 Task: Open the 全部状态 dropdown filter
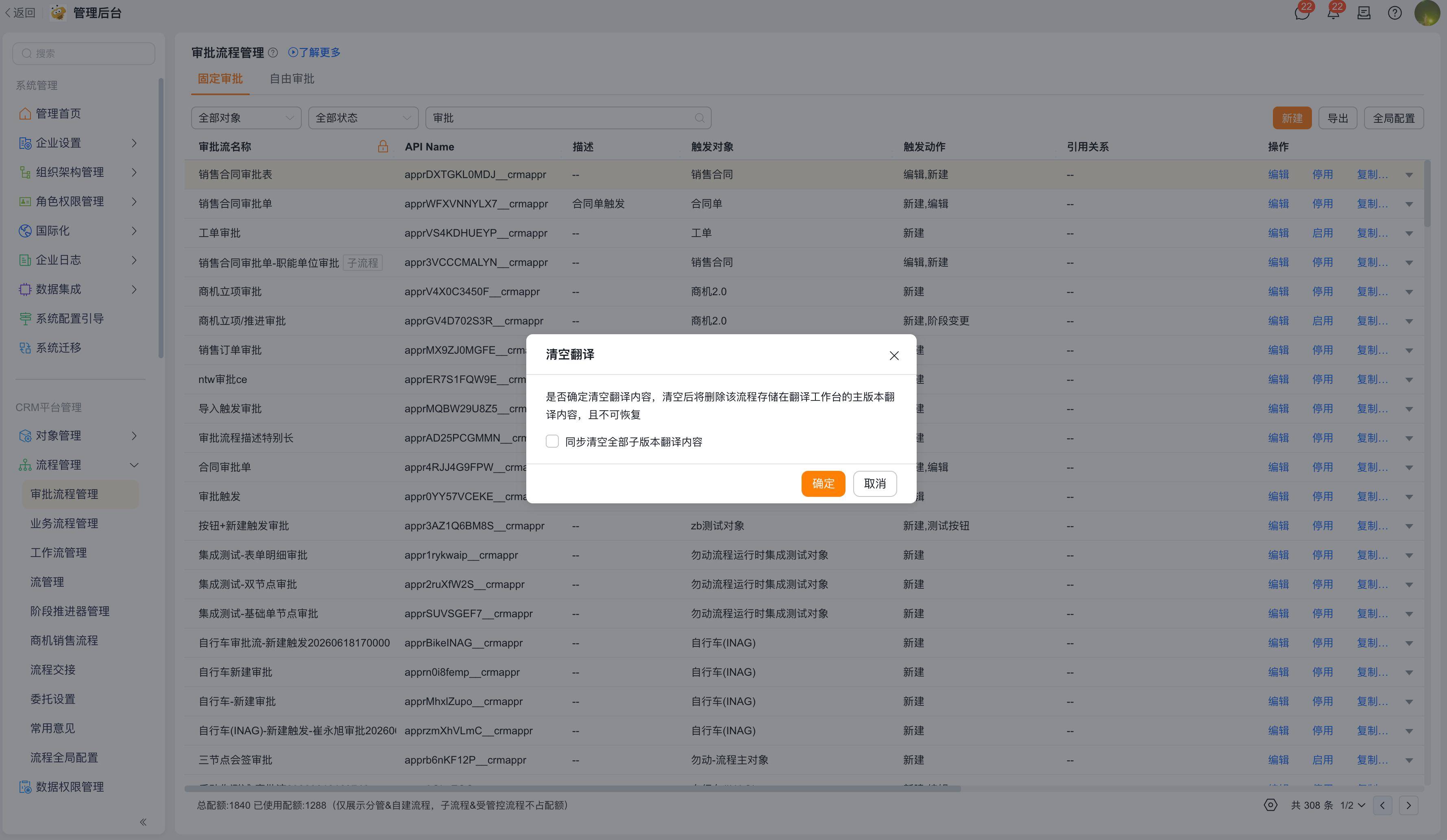tap(363, 118)
